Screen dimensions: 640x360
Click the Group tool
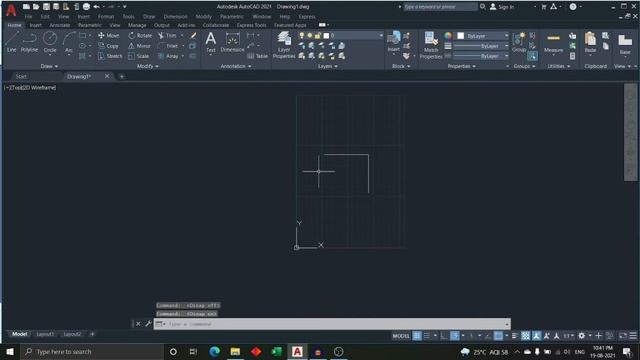[519, 42]
